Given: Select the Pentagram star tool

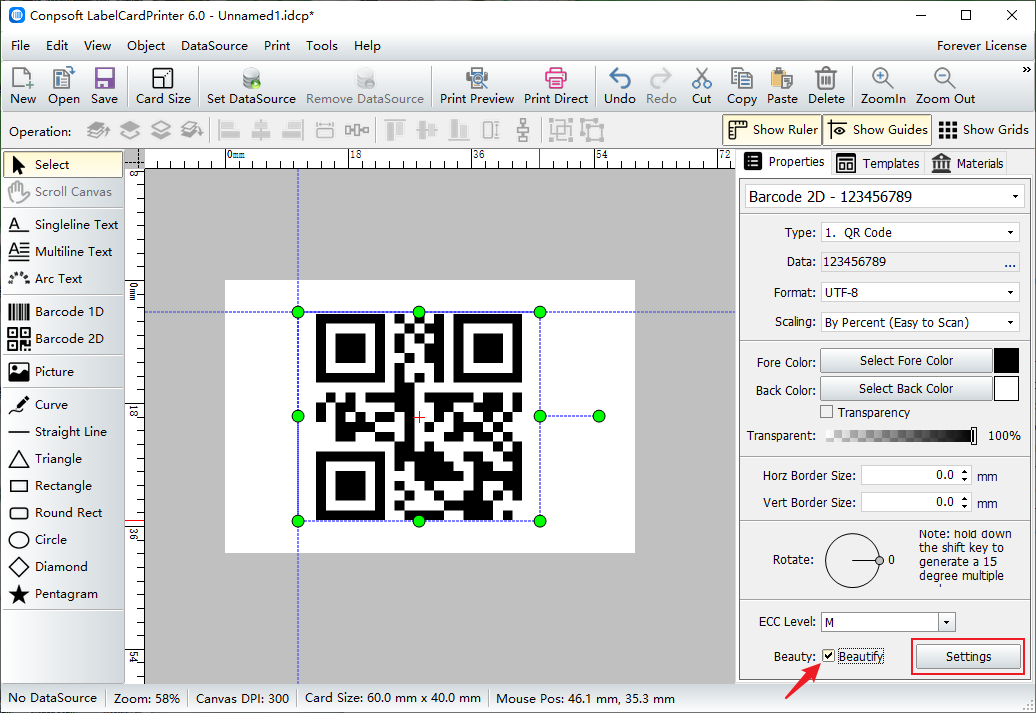Looking at the screenshot, I should (63, 594).
